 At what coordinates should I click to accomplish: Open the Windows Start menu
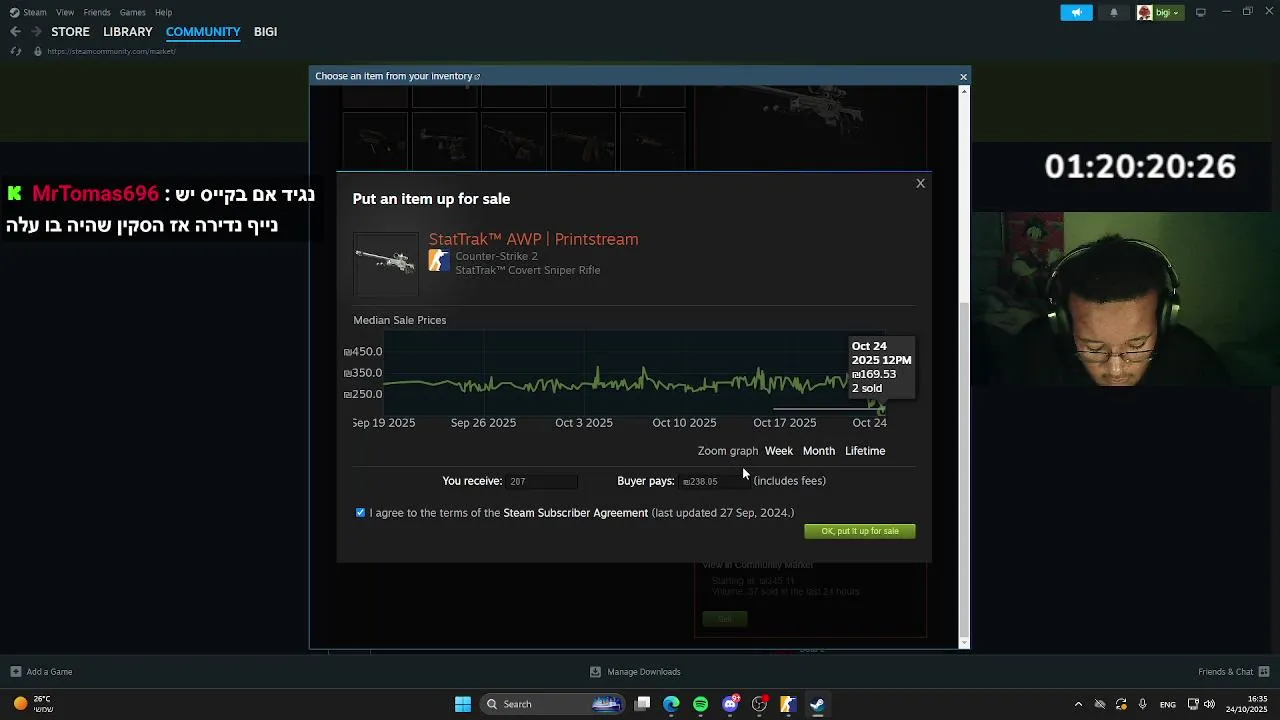point(463,704)
